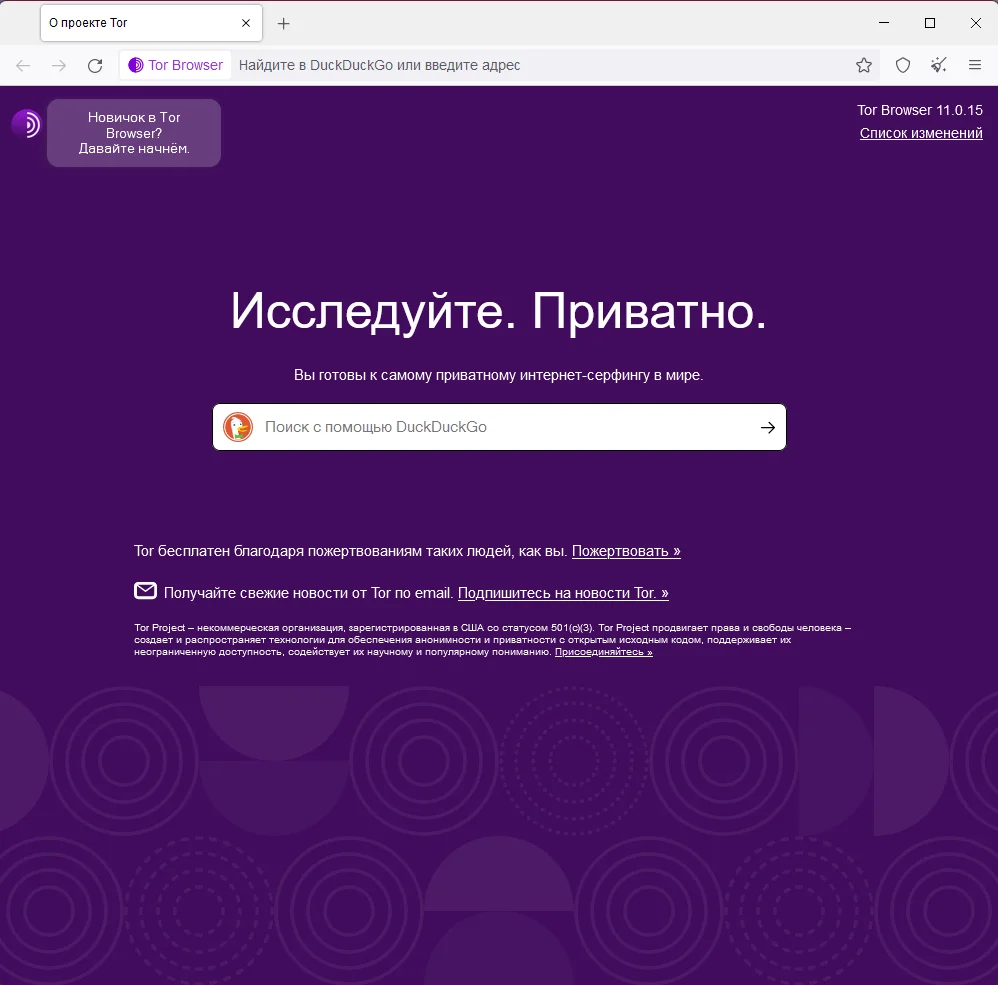Focus the address bar input field
This screenshot has width=998, height=985.
point(541,65)
